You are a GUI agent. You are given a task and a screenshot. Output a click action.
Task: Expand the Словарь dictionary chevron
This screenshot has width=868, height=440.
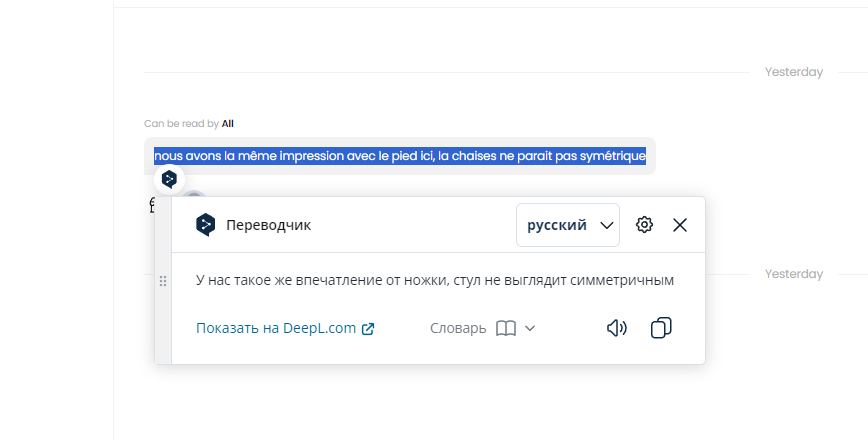(x=530, y=328)
